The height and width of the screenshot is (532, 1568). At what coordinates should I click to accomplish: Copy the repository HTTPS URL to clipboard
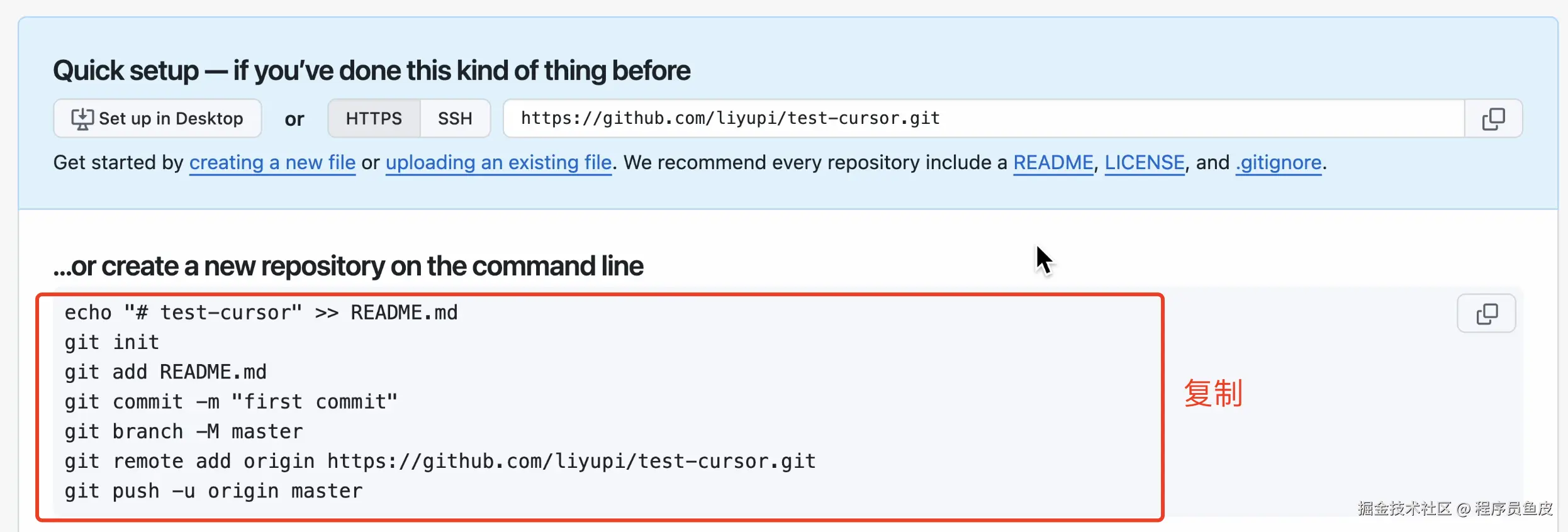pyautogui.click(x=1493, y=119)
